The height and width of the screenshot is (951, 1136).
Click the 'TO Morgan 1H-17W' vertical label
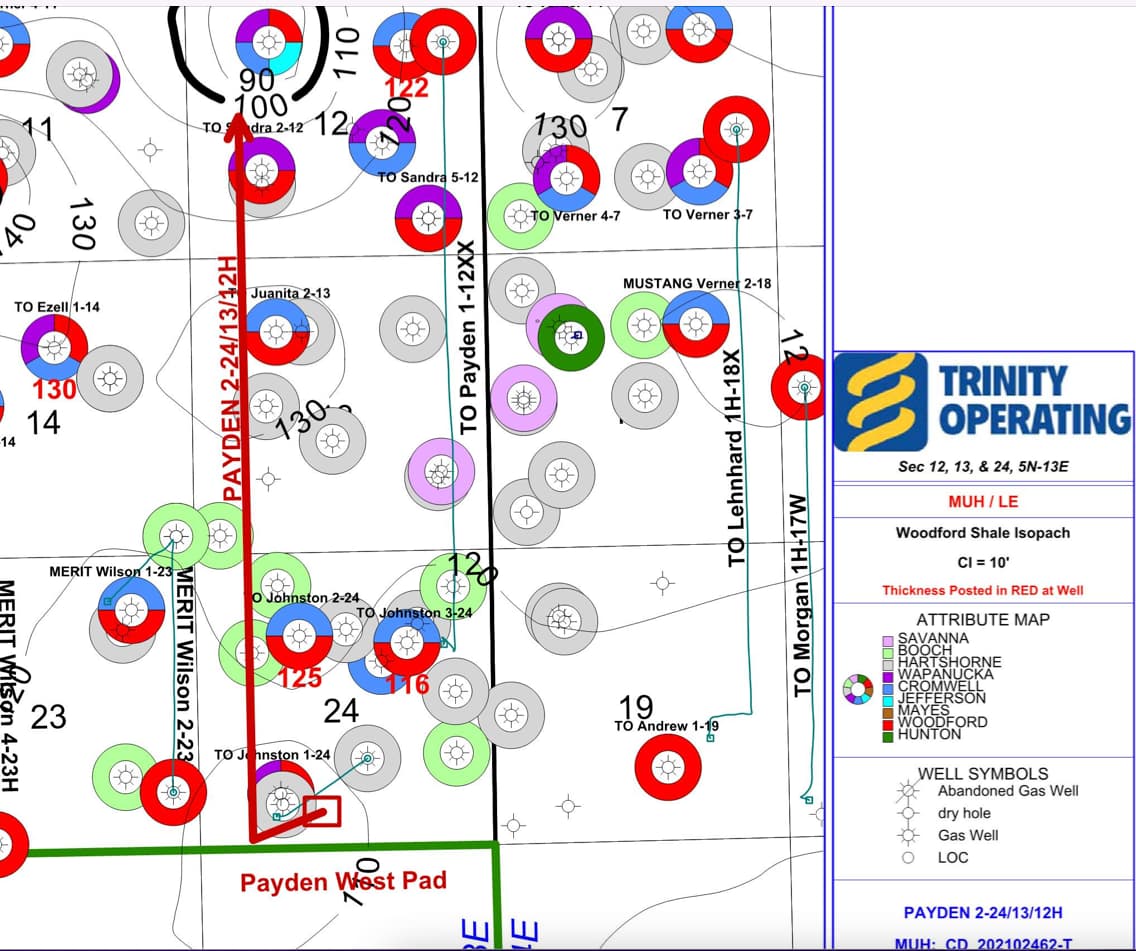[799, 595]
